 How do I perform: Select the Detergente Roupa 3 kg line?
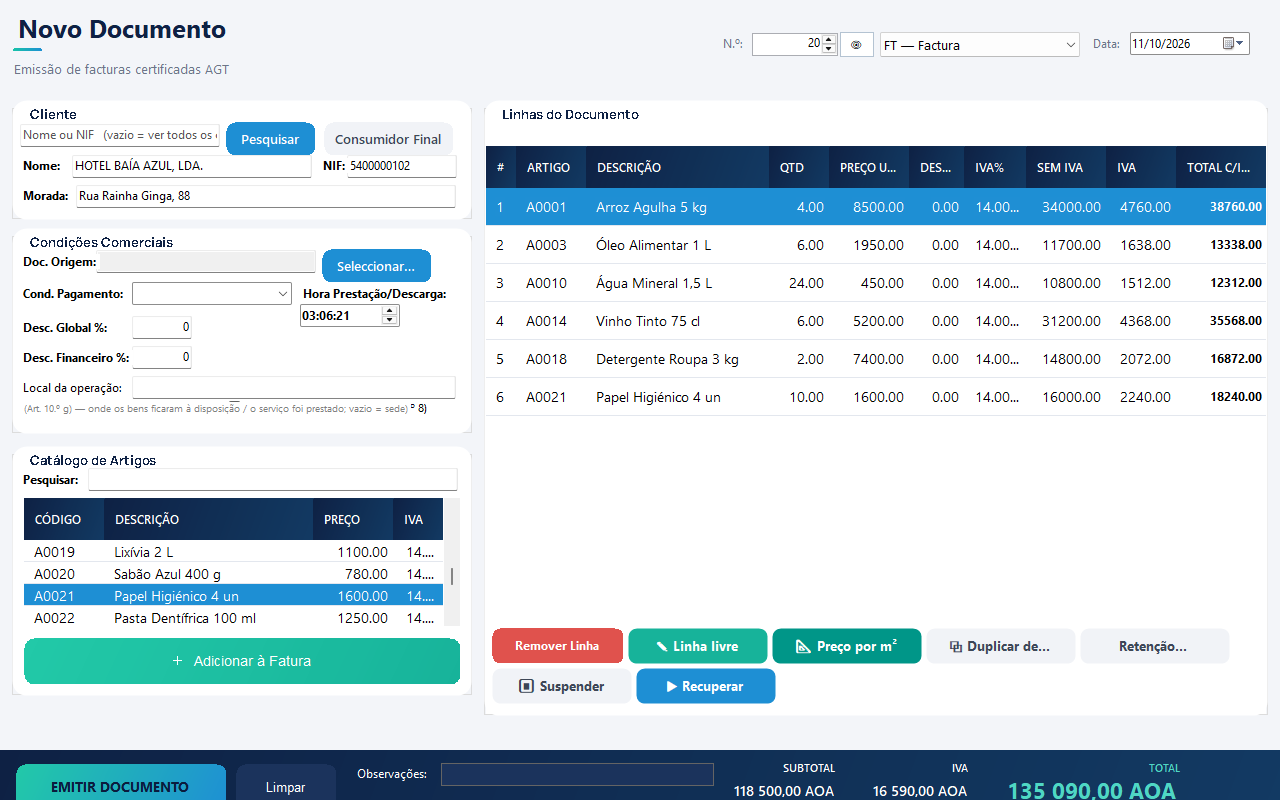point(875,359)
